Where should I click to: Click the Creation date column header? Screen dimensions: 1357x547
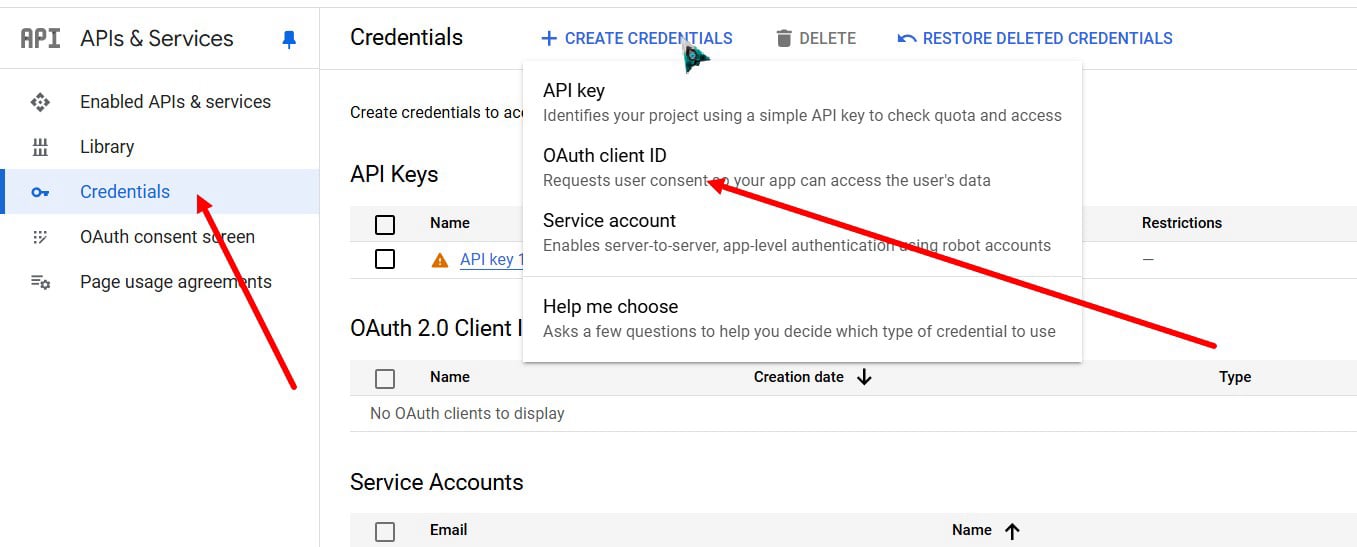click(x=798, y=377)
